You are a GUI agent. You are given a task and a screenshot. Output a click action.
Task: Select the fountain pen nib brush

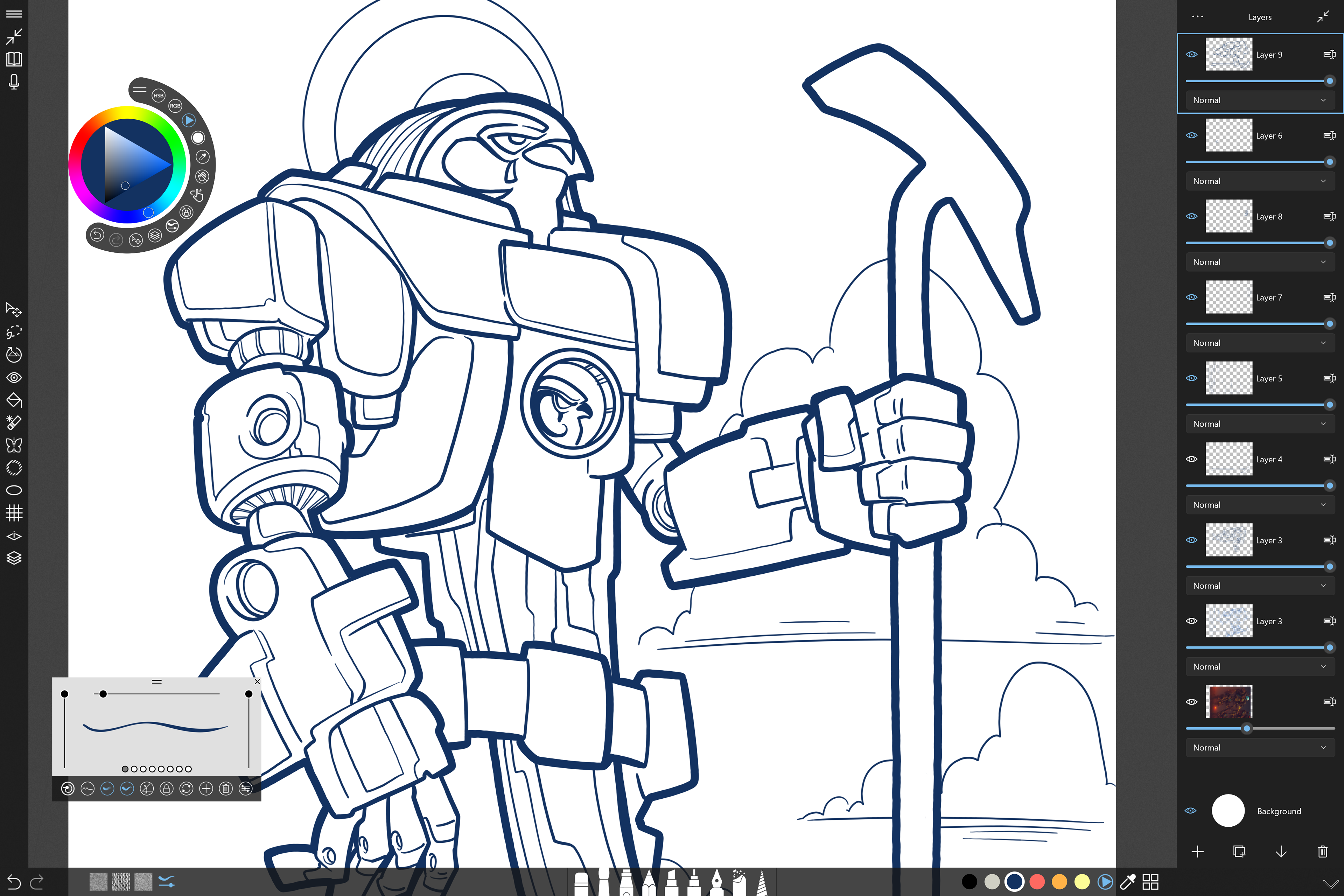(716, 882)
